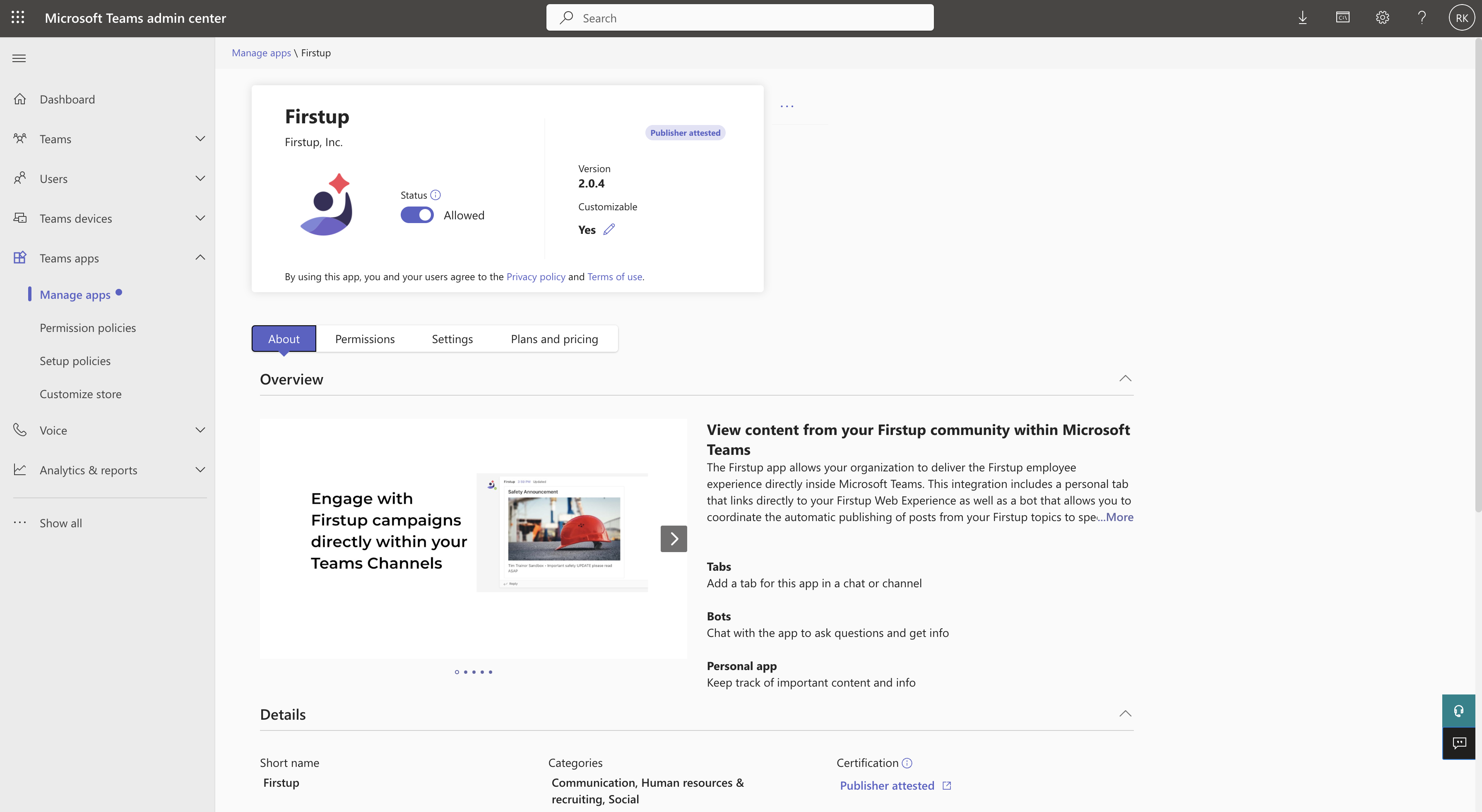Expand the Teams devices chevron

(200, 218)
